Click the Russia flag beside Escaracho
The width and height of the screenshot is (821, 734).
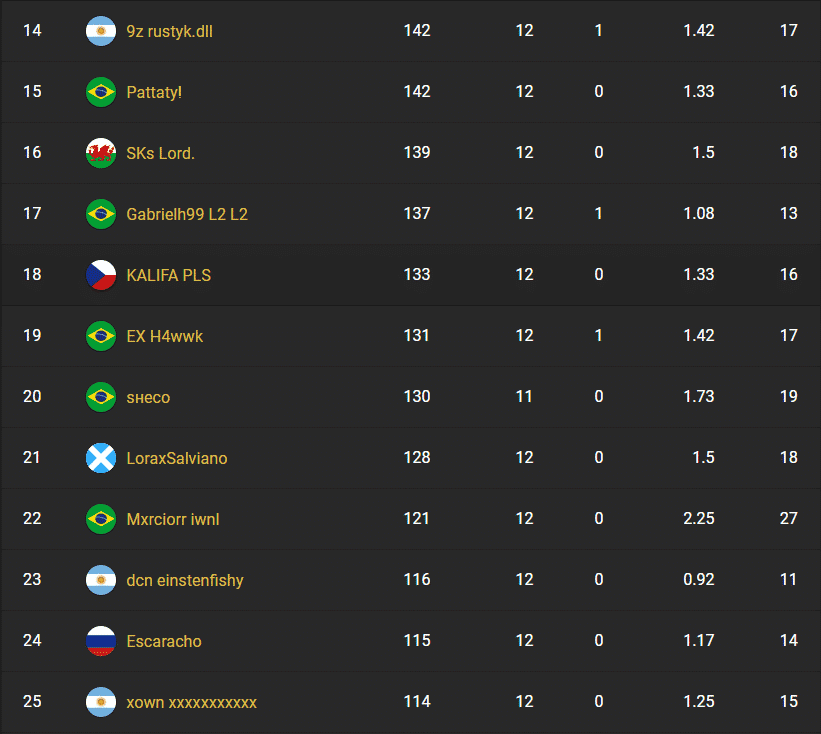coord(100,641)
